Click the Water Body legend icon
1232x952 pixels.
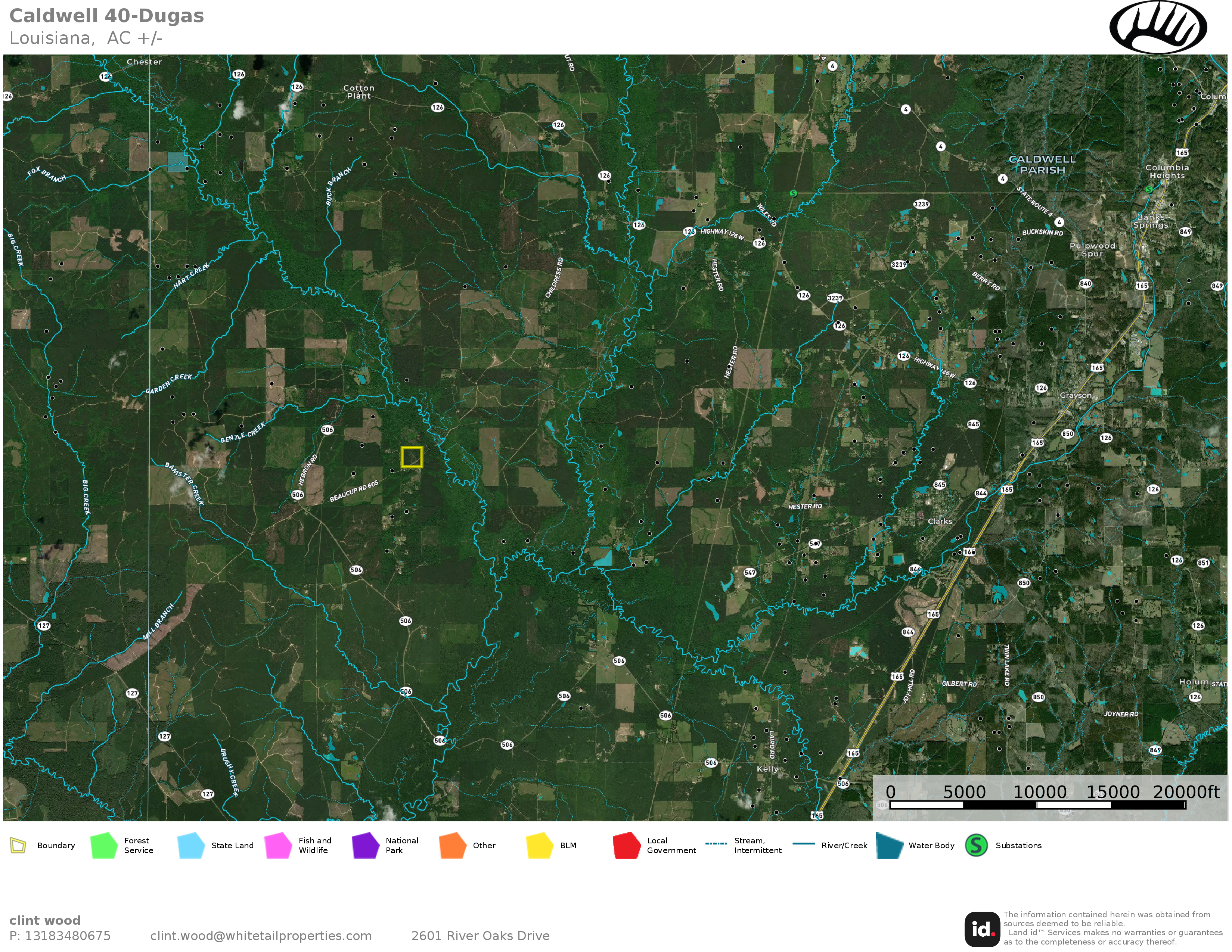(x=890, y=845)
